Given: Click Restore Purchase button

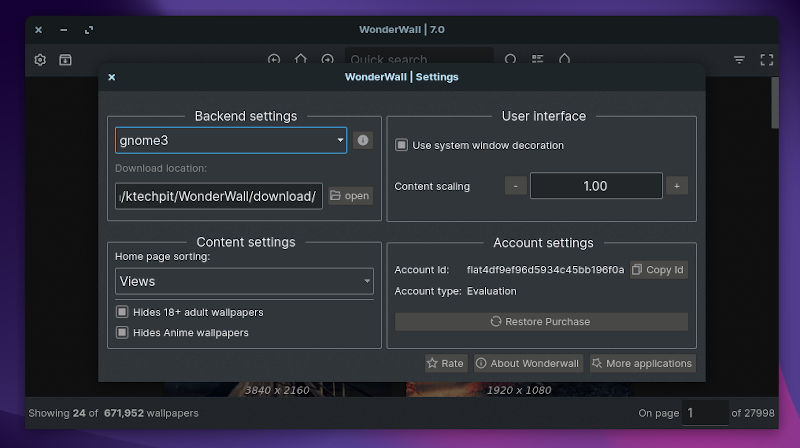Looking at the screenshot, I should coord(541,322).
